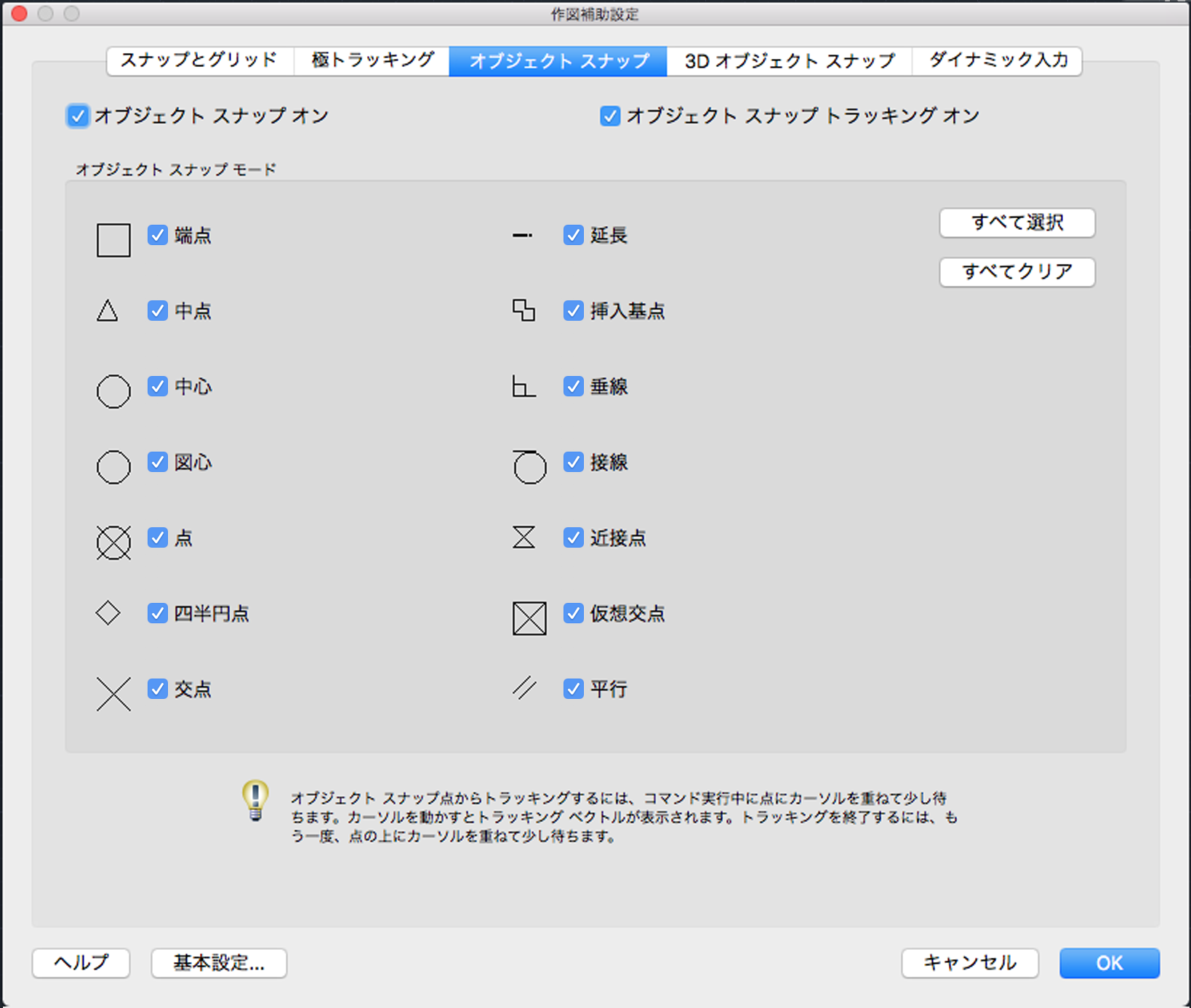Uncheck the 中心 snap mode checkbox
This screenshot has width=1191, height=1008.
158,386
